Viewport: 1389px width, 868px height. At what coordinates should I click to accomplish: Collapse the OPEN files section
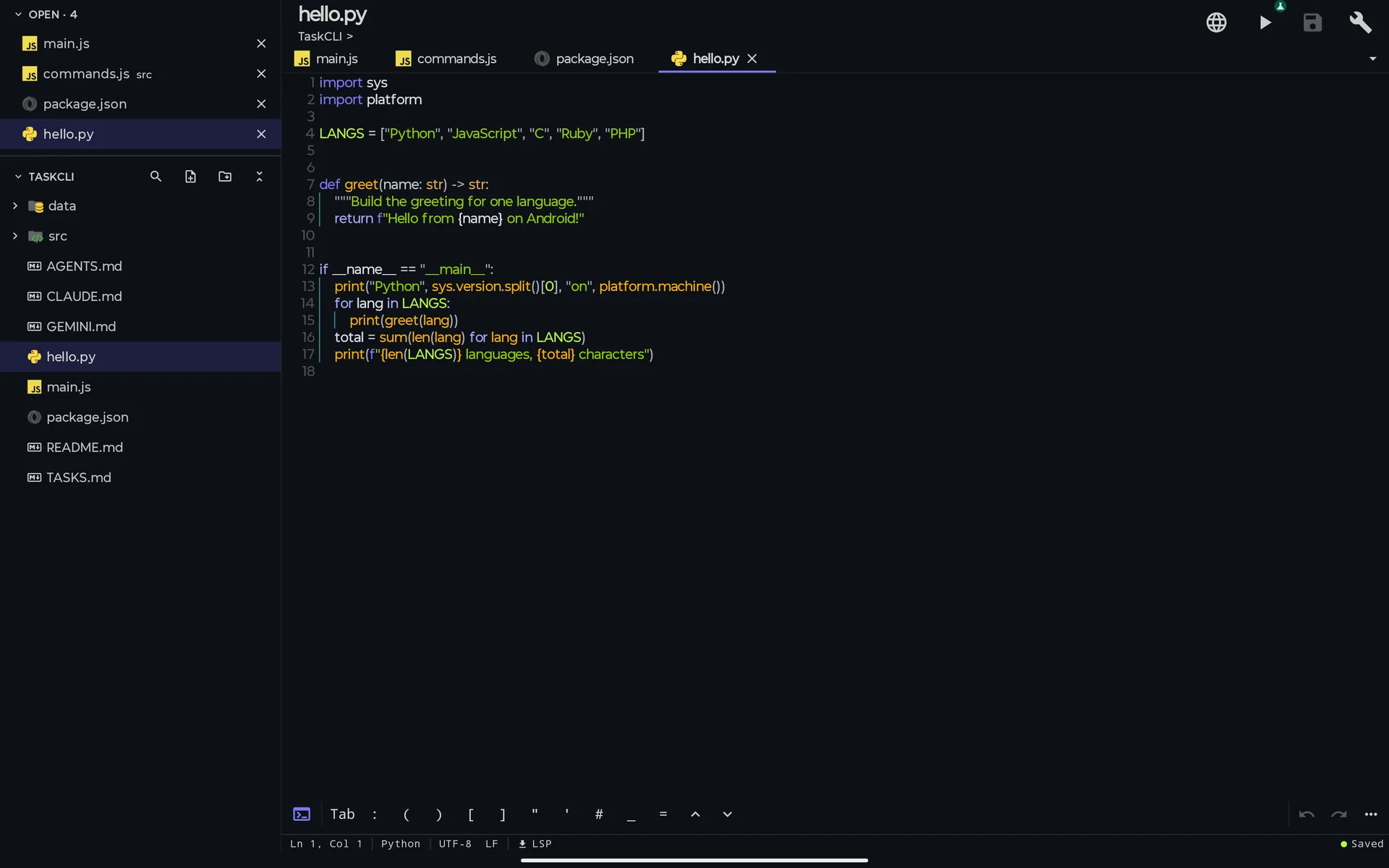point(19,14)
